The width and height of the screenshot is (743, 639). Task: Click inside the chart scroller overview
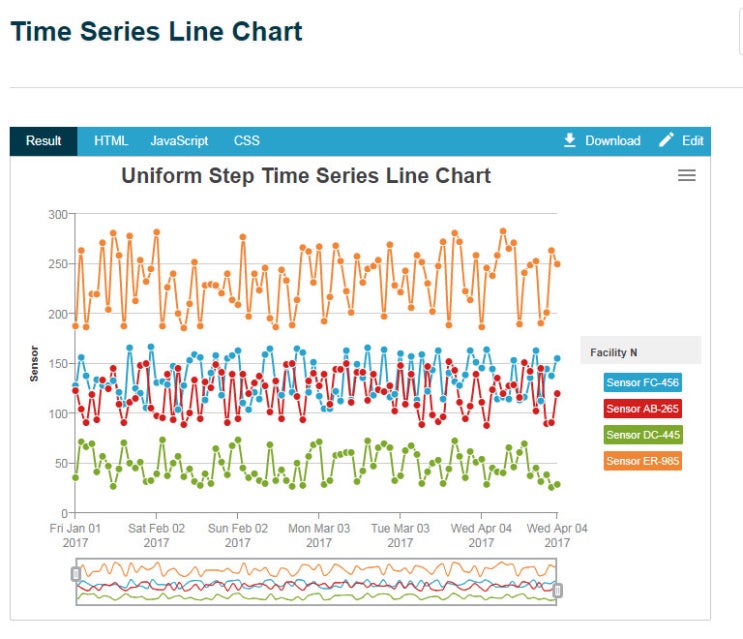[316, 582]
